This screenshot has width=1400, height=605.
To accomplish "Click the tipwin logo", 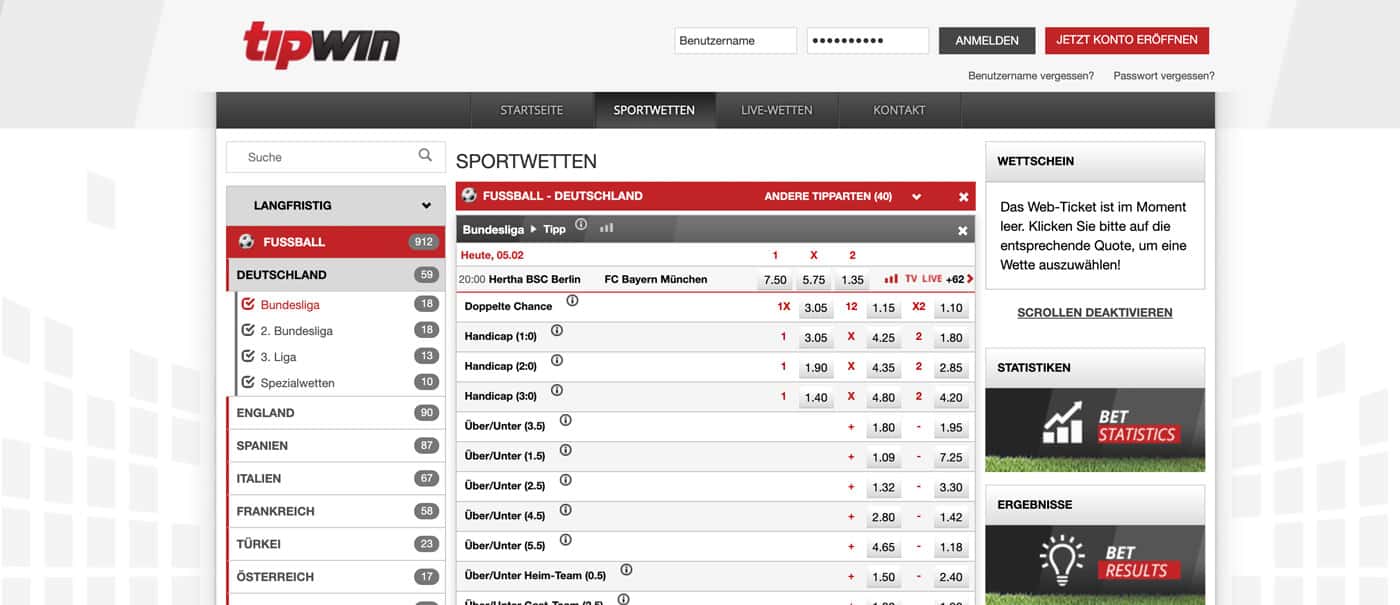I will (x=321, y=45).
